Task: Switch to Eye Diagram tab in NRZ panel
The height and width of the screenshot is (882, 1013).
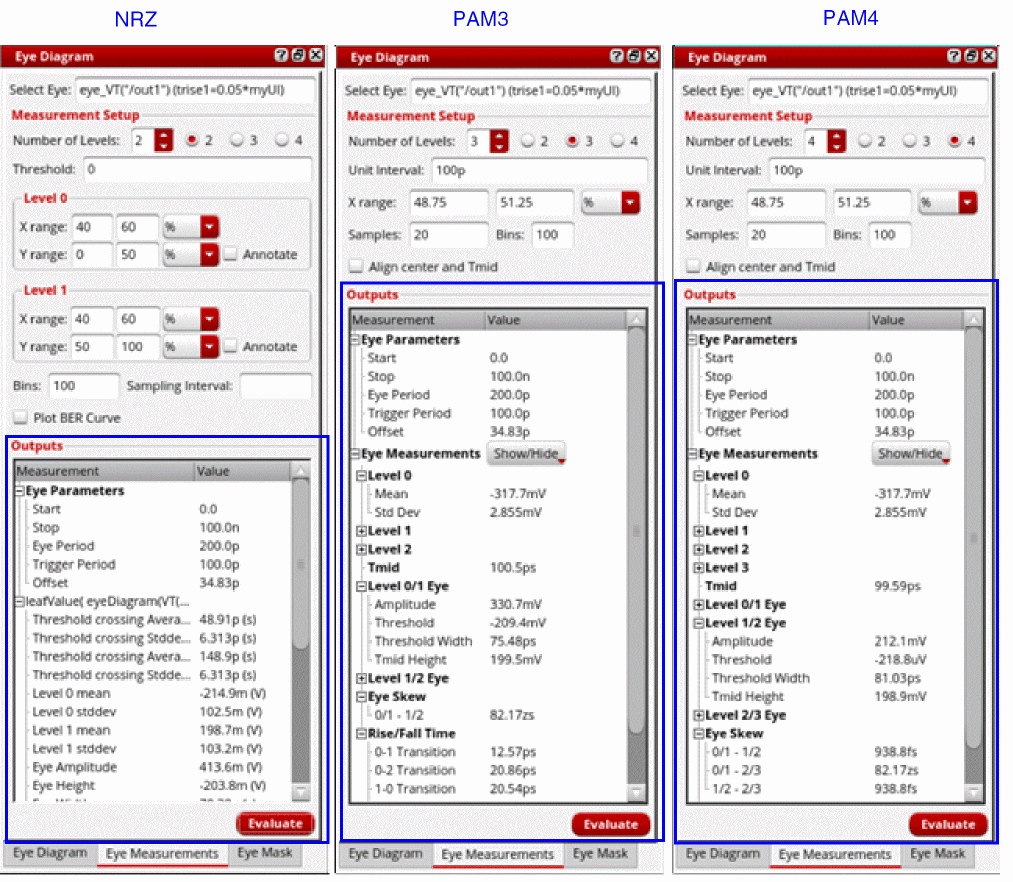Action: pos(50,853)
